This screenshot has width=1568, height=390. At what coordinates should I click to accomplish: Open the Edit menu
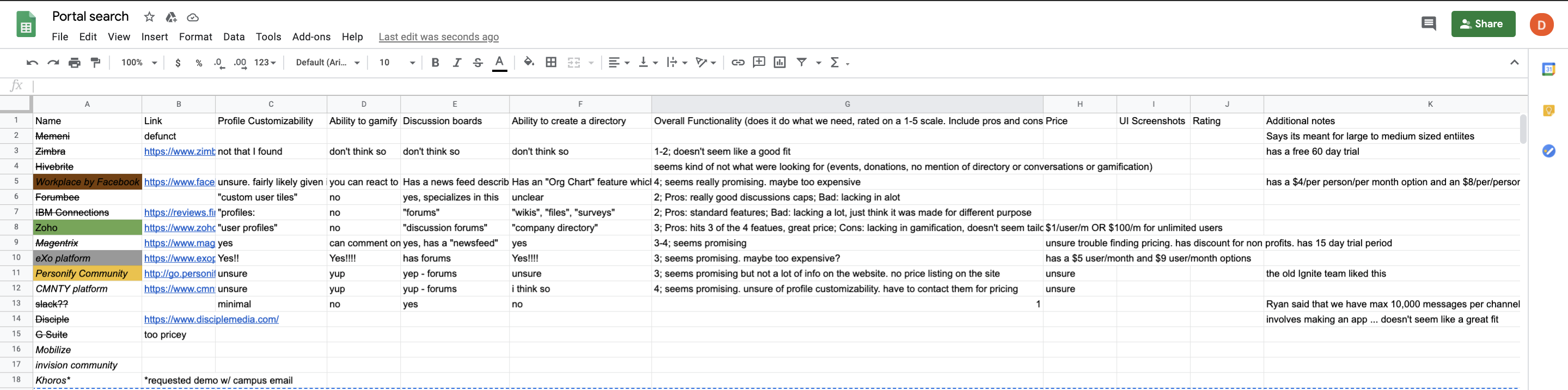tap(88, 37)
